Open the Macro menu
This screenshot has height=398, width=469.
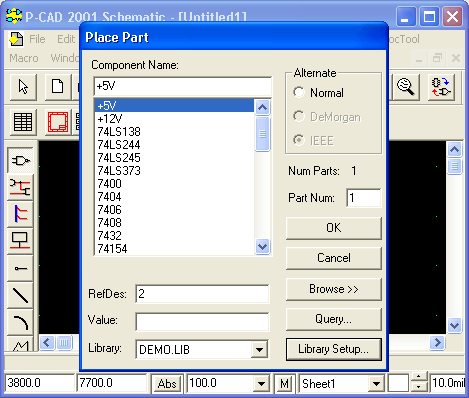tap(24, 58)
